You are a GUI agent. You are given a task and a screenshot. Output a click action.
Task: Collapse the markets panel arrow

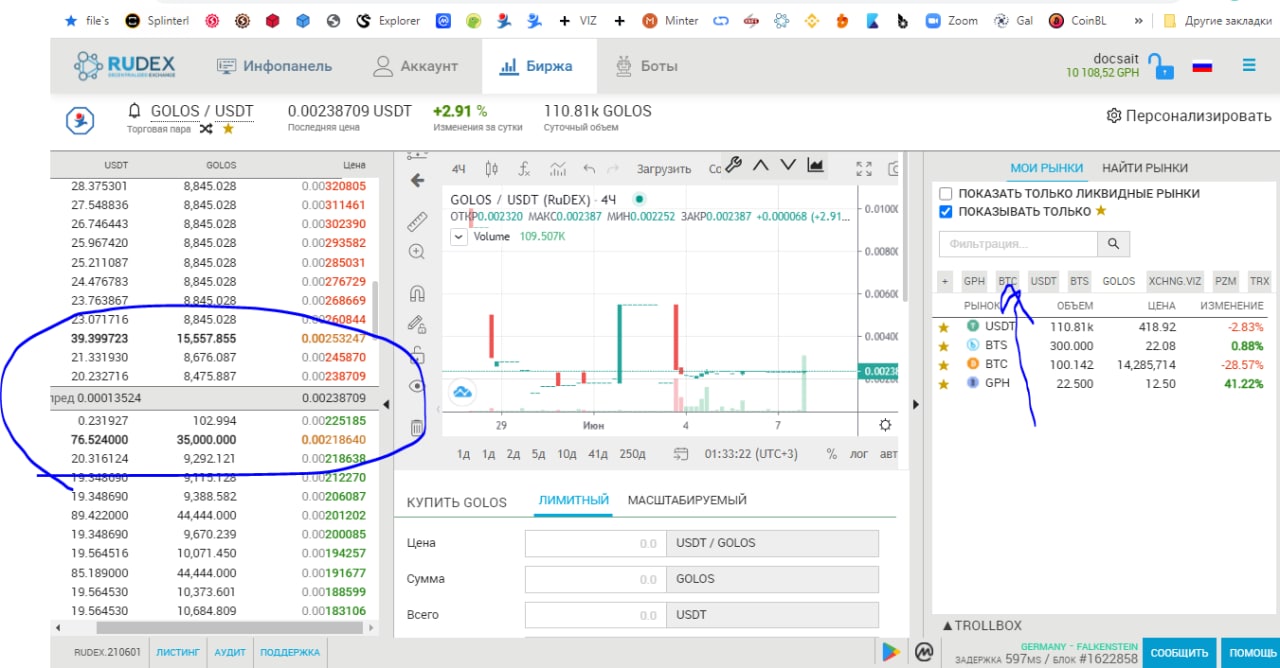click(914, 404)
